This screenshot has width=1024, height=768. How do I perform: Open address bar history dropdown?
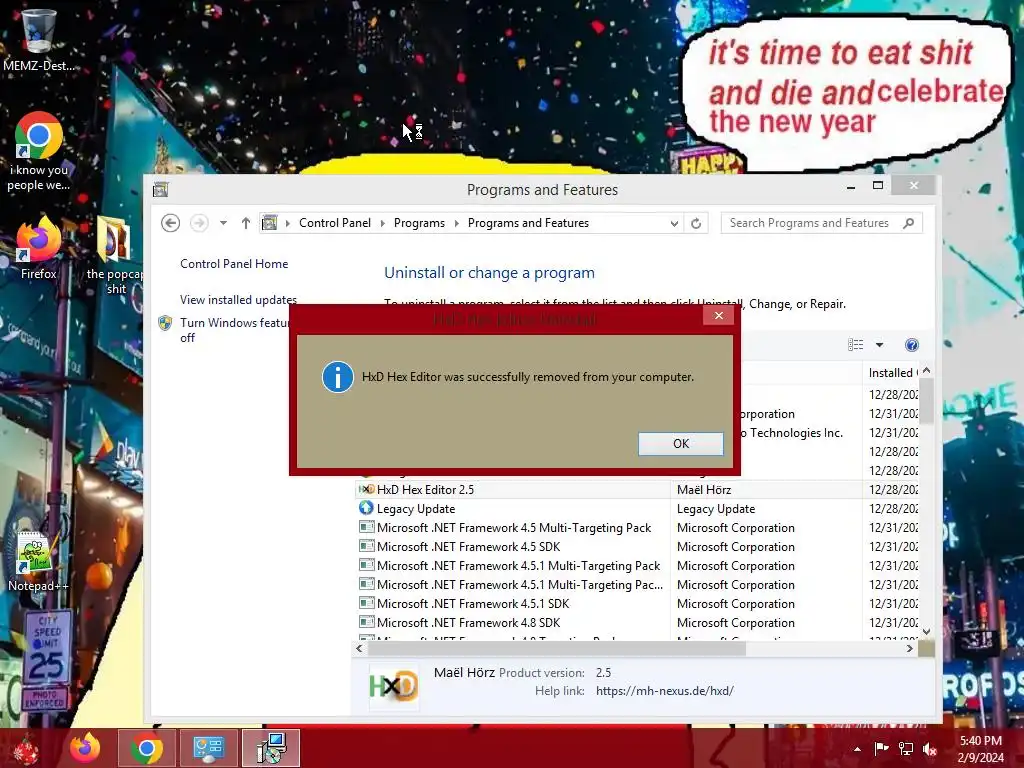point(674,223)
